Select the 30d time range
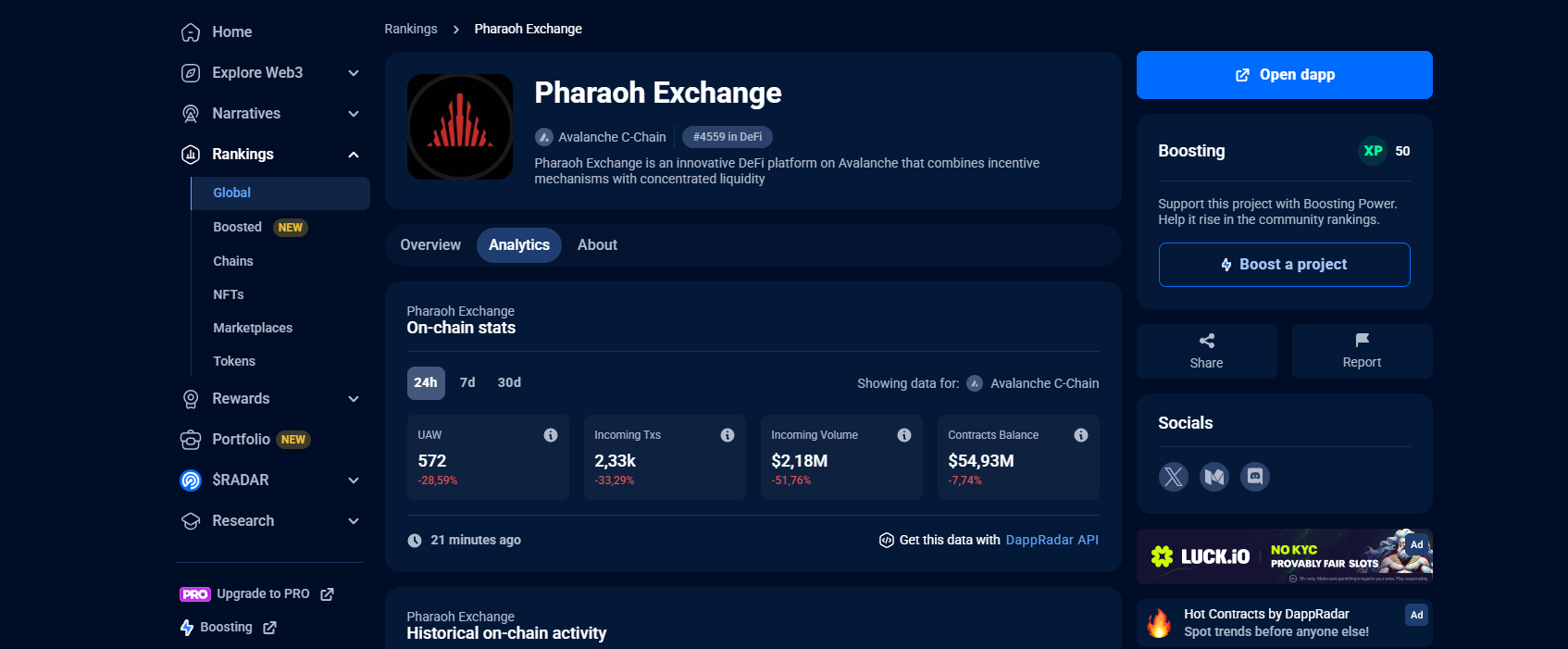1568x649 pixels. (509, 383)
